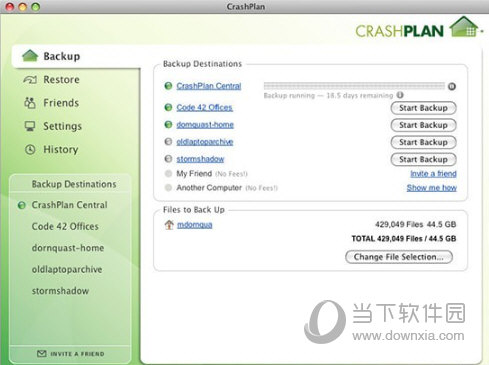
Task: Click the dot beside Another Computer
Action: [168, 188]
